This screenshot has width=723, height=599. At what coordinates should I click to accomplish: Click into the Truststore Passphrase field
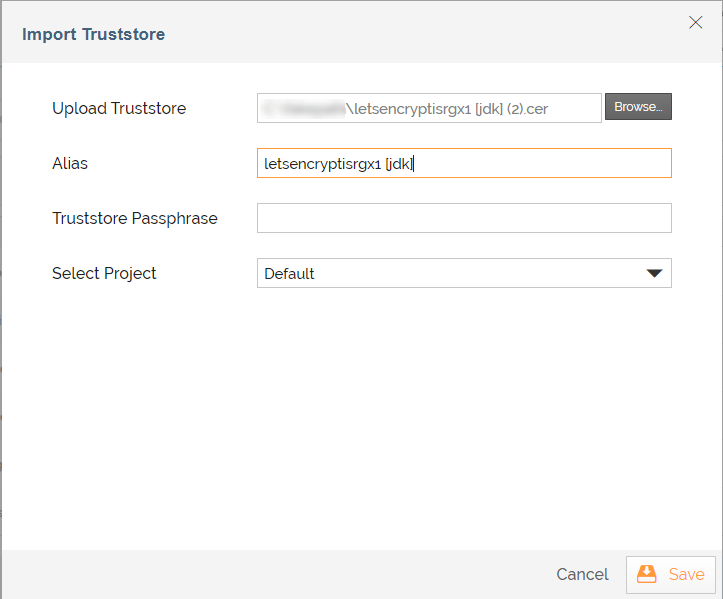point(463,218)
